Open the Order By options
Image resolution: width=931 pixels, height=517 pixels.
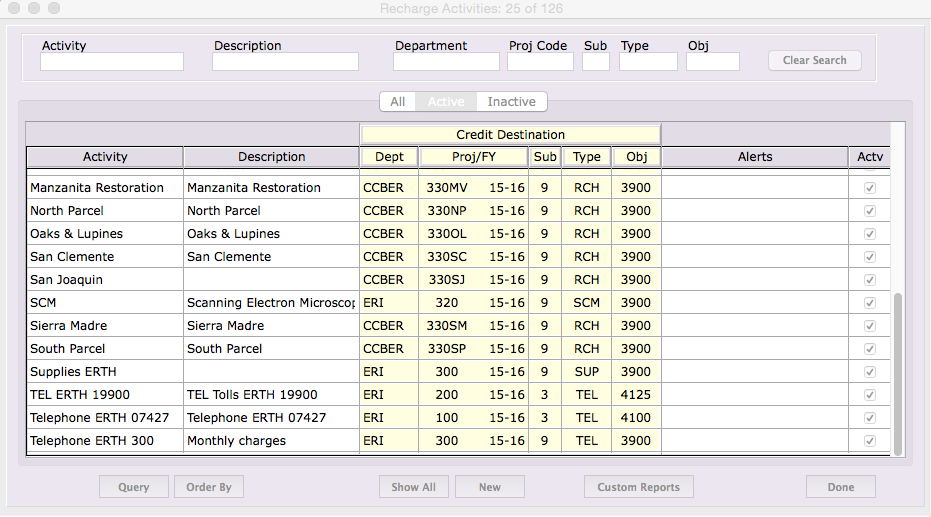(x=209, y=487)
